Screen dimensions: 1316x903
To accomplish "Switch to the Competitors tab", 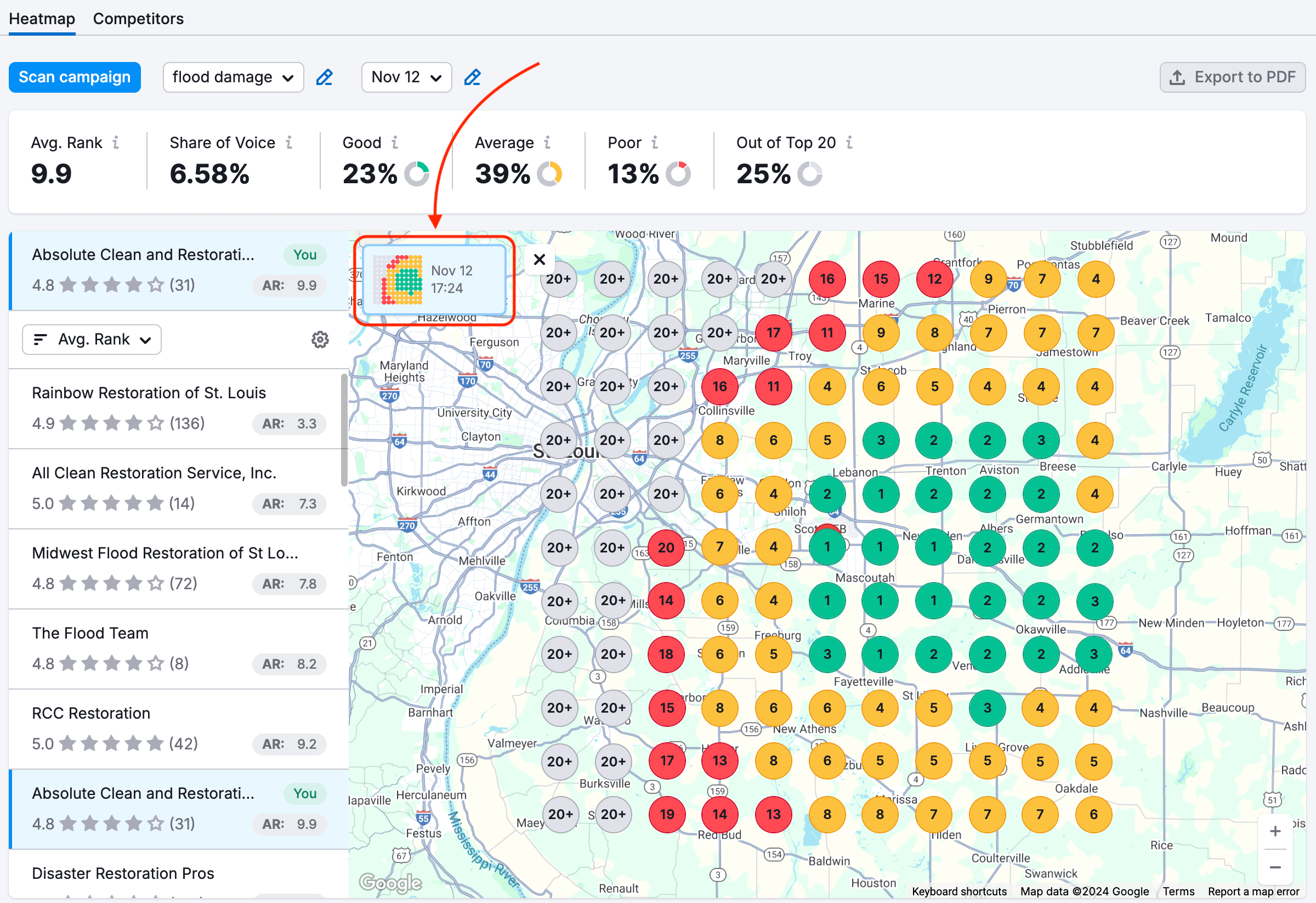I will pyautogui.click(x=138, y=18).
